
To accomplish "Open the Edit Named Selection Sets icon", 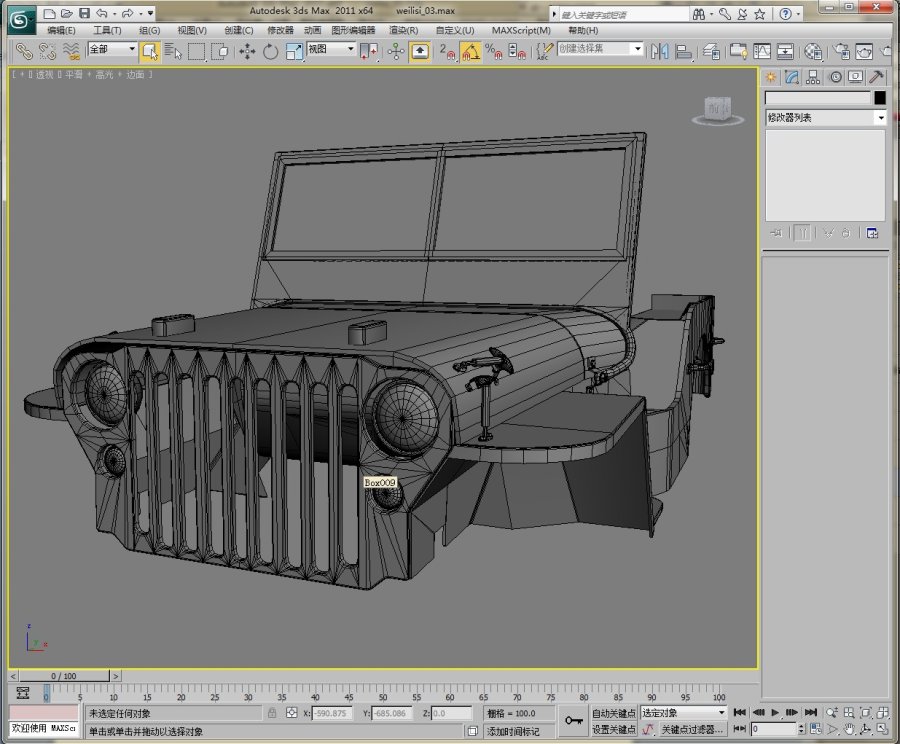I will [x=544, y=52].
